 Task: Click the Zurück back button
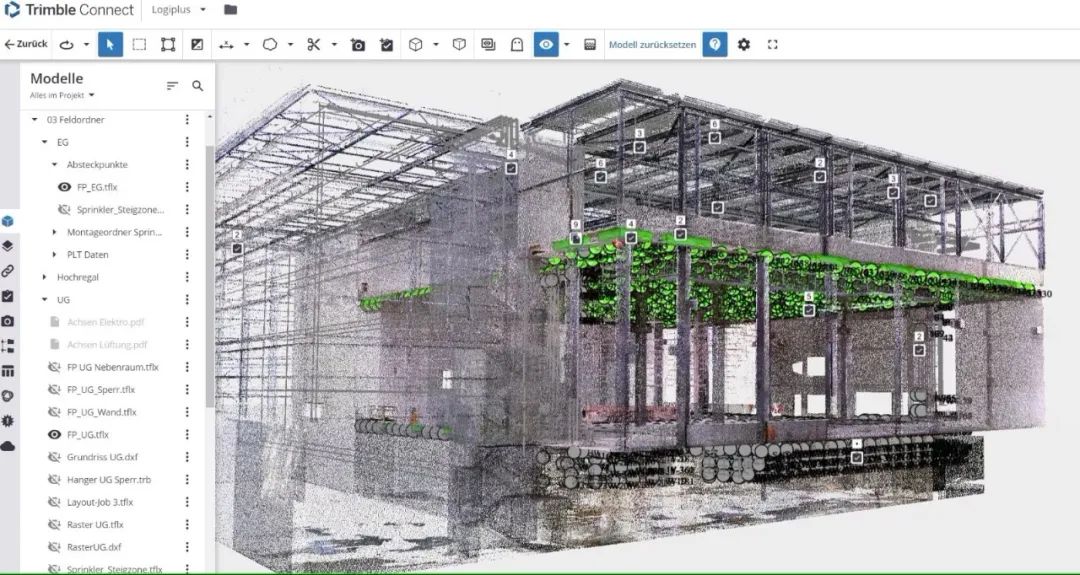point(26,44)
